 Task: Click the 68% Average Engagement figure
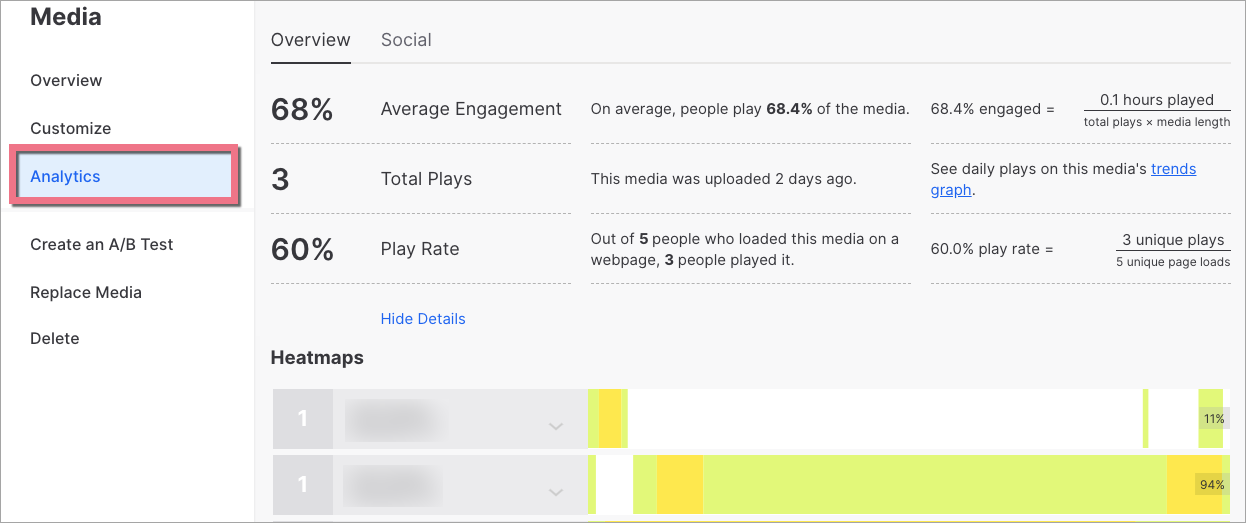[x=302, y=110]
